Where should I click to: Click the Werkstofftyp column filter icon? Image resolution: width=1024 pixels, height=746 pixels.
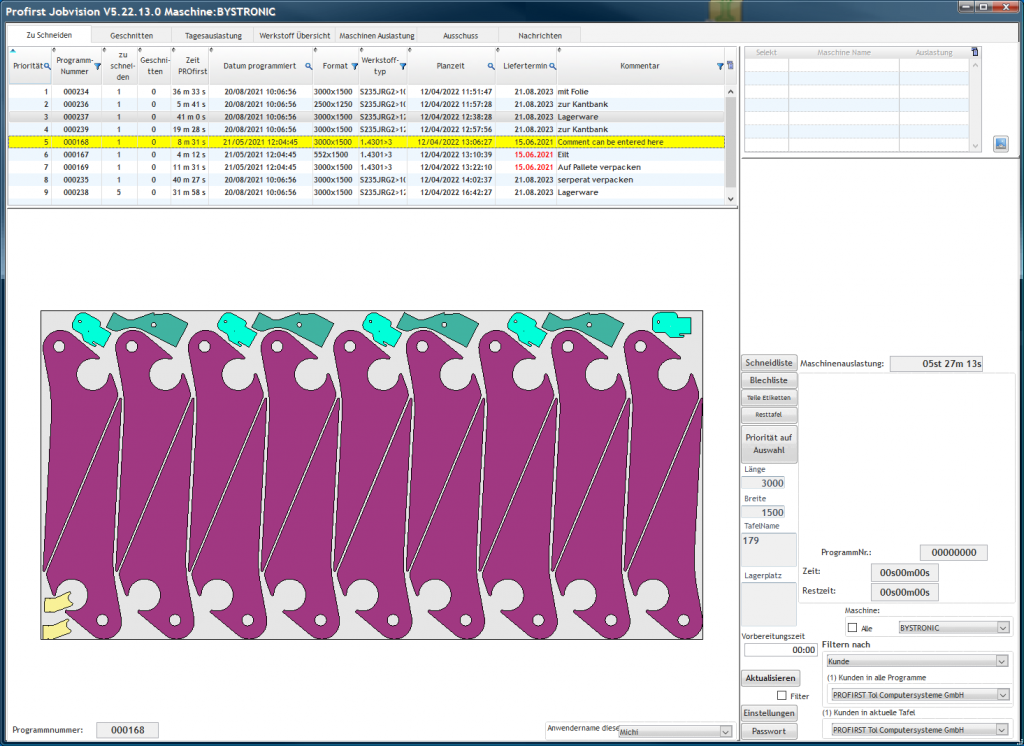(x=403, y=66)
